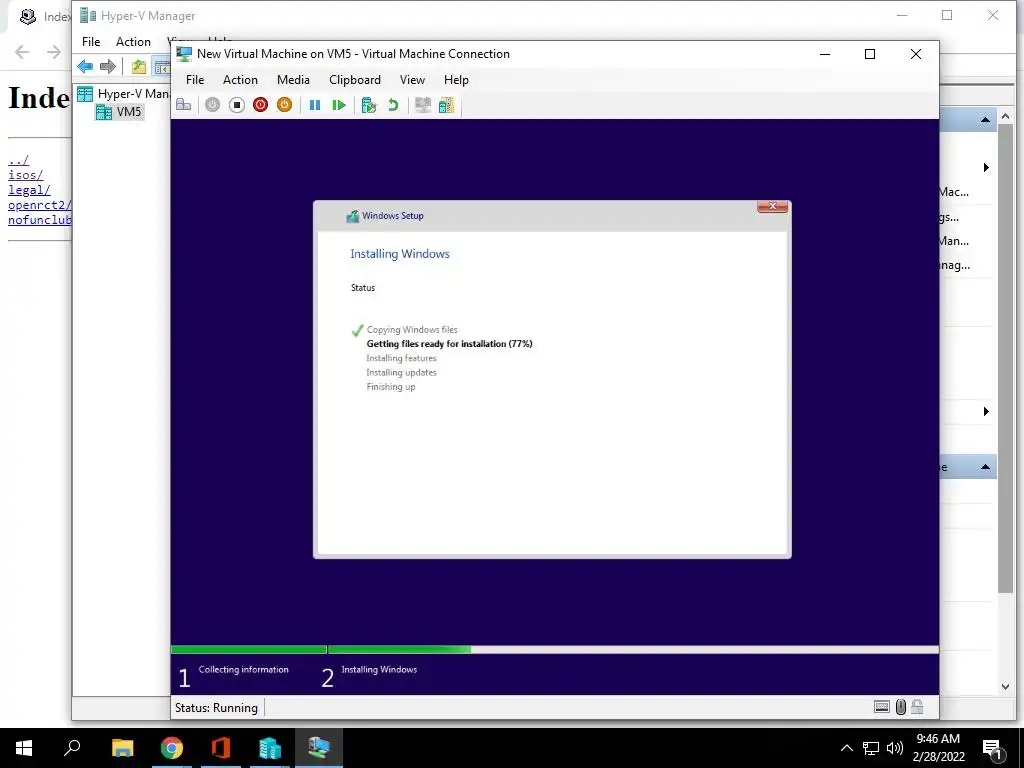Expand the upper submenu arrow in Actions pane
The height and width of the screenshot is (768, 1024).
pyautogui.click(x=986, y=168)
